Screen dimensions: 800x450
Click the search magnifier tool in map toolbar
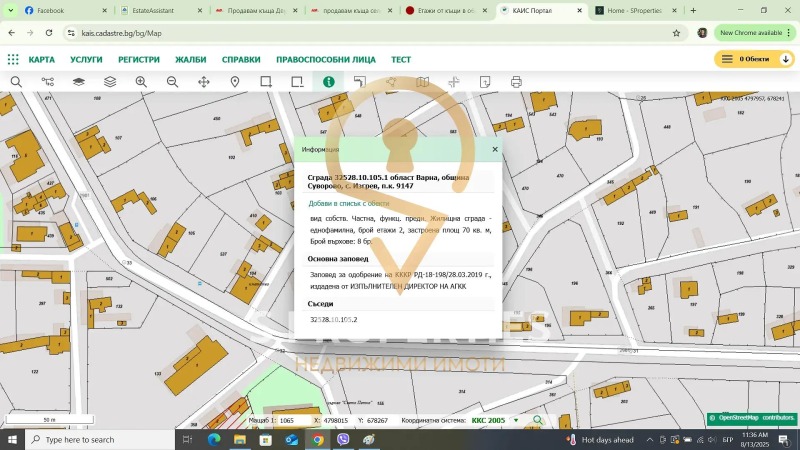coord(16,82)
